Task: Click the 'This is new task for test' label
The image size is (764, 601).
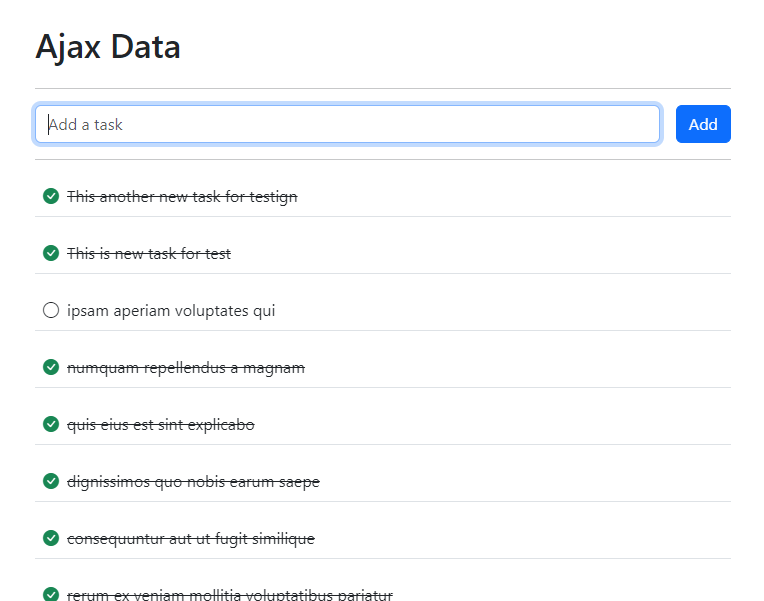Action: point(149,254)
